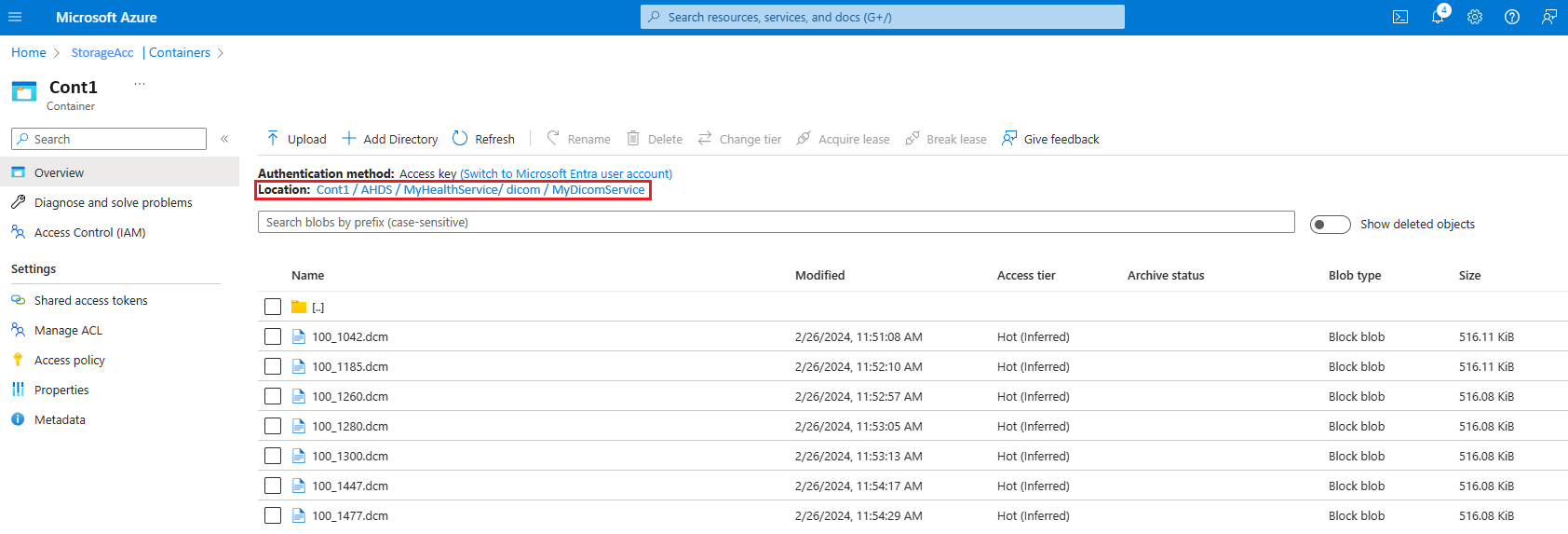Open the Access policy sidebar text
The height and width of the screenshot is (534, 1568).
click(x=70, y=360)
